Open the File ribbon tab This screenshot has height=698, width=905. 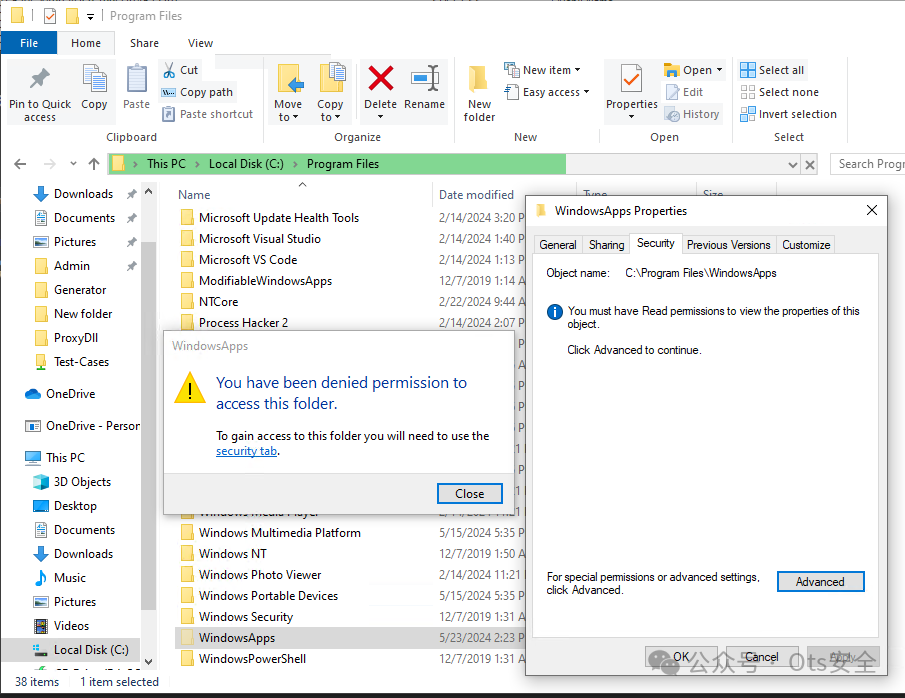click(29, 43)
